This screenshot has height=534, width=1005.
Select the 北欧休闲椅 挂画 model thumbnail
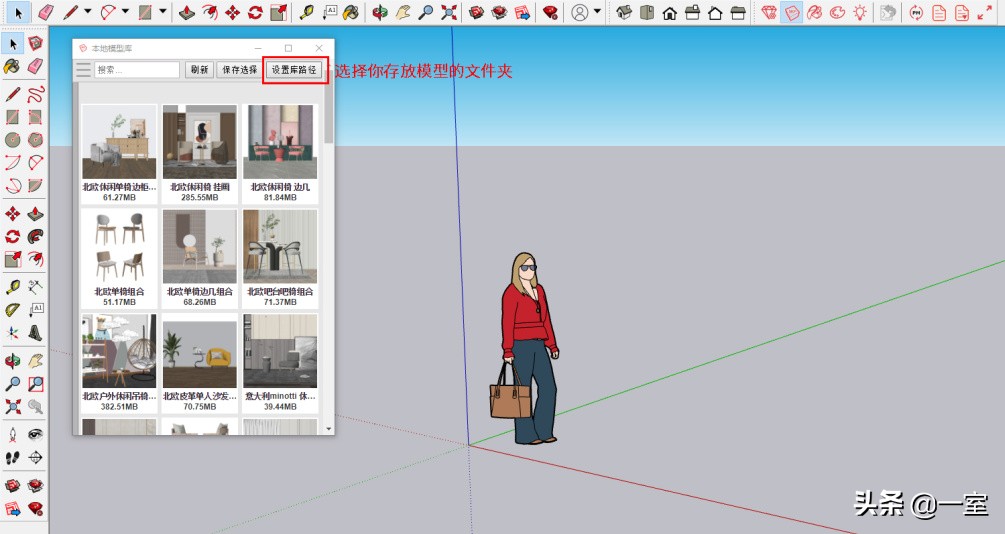199,142
